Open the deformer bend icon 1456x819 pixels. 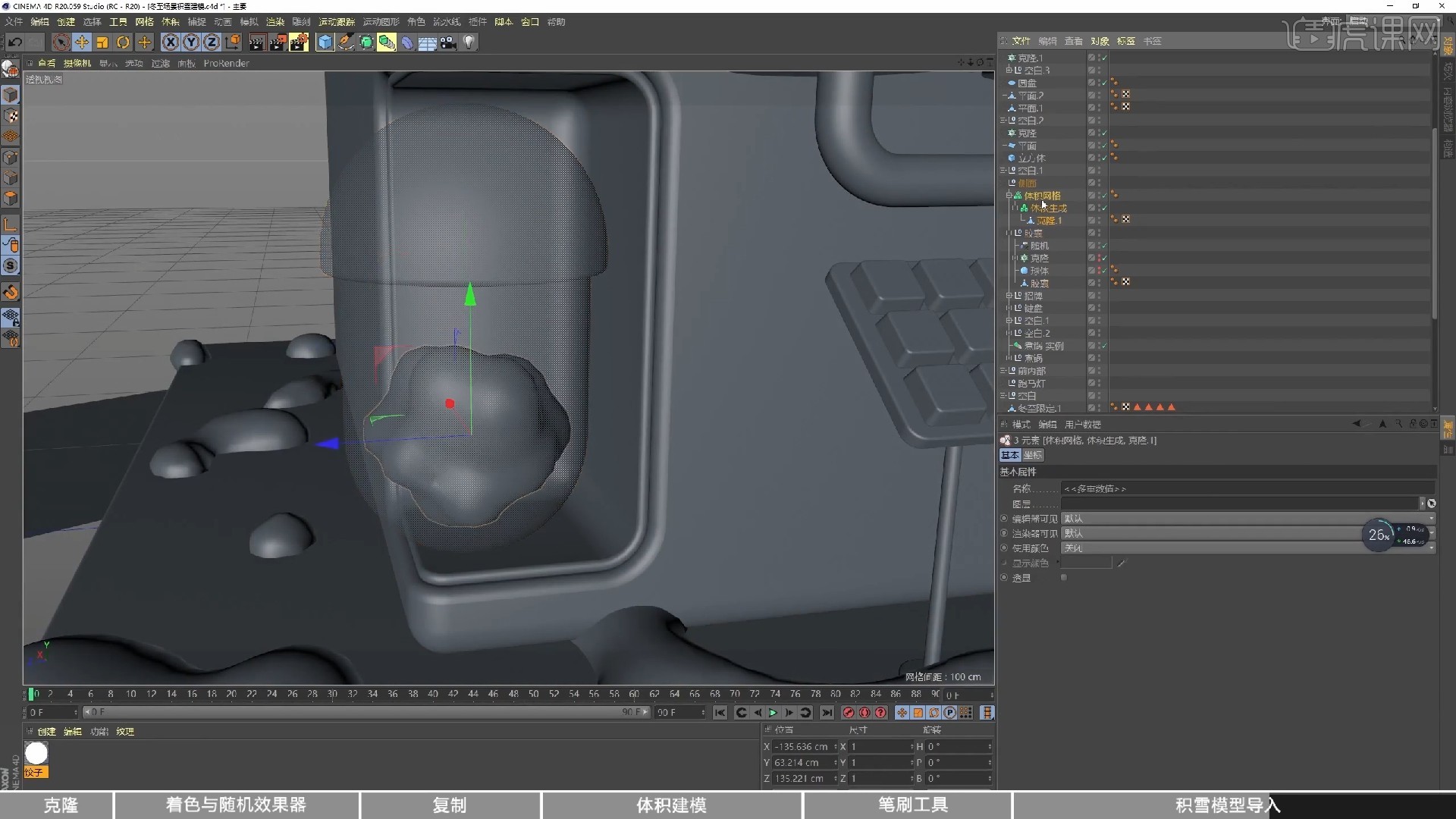(x=407, y=42)
